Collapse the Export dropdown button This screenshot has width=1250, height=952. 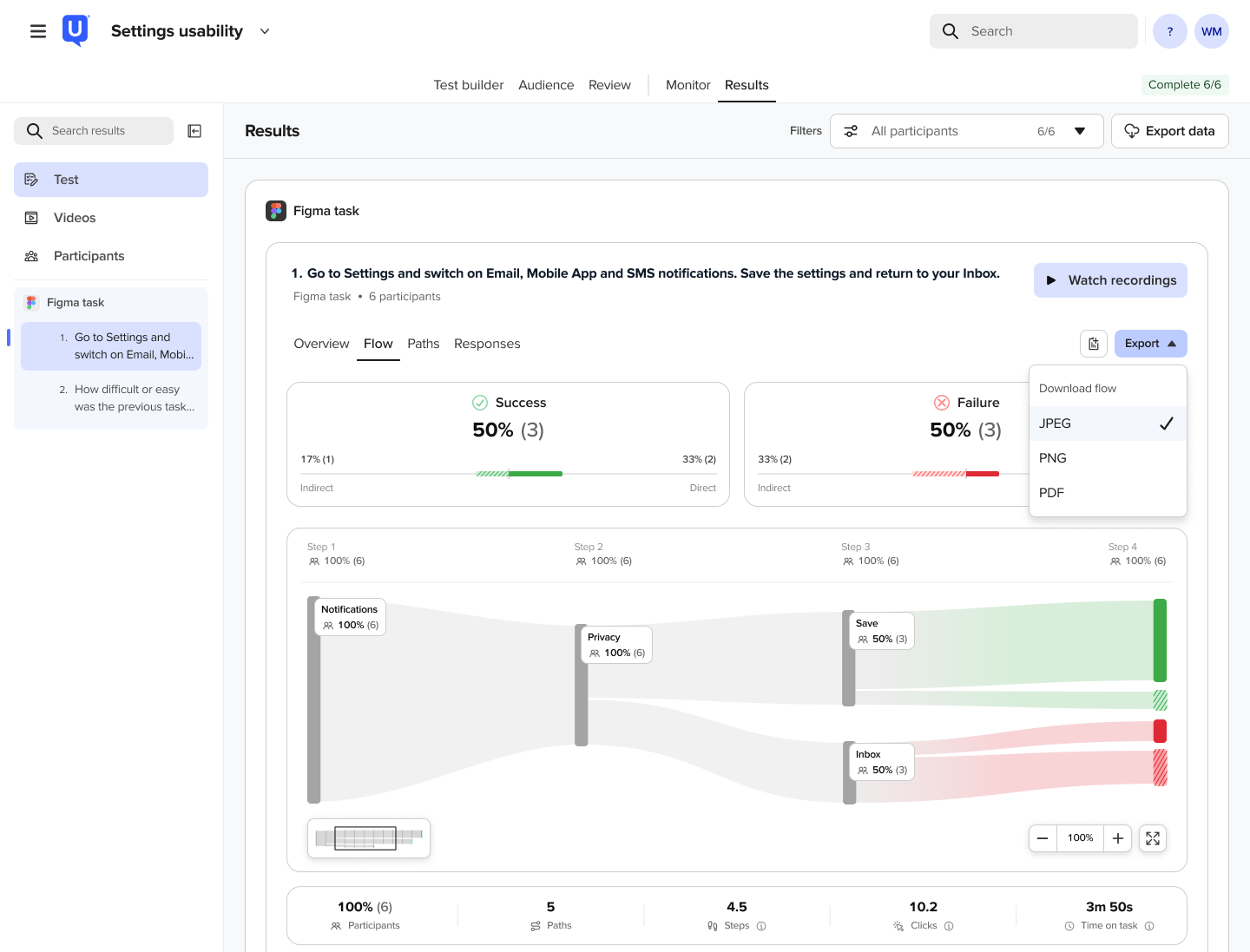[1151, 344]
